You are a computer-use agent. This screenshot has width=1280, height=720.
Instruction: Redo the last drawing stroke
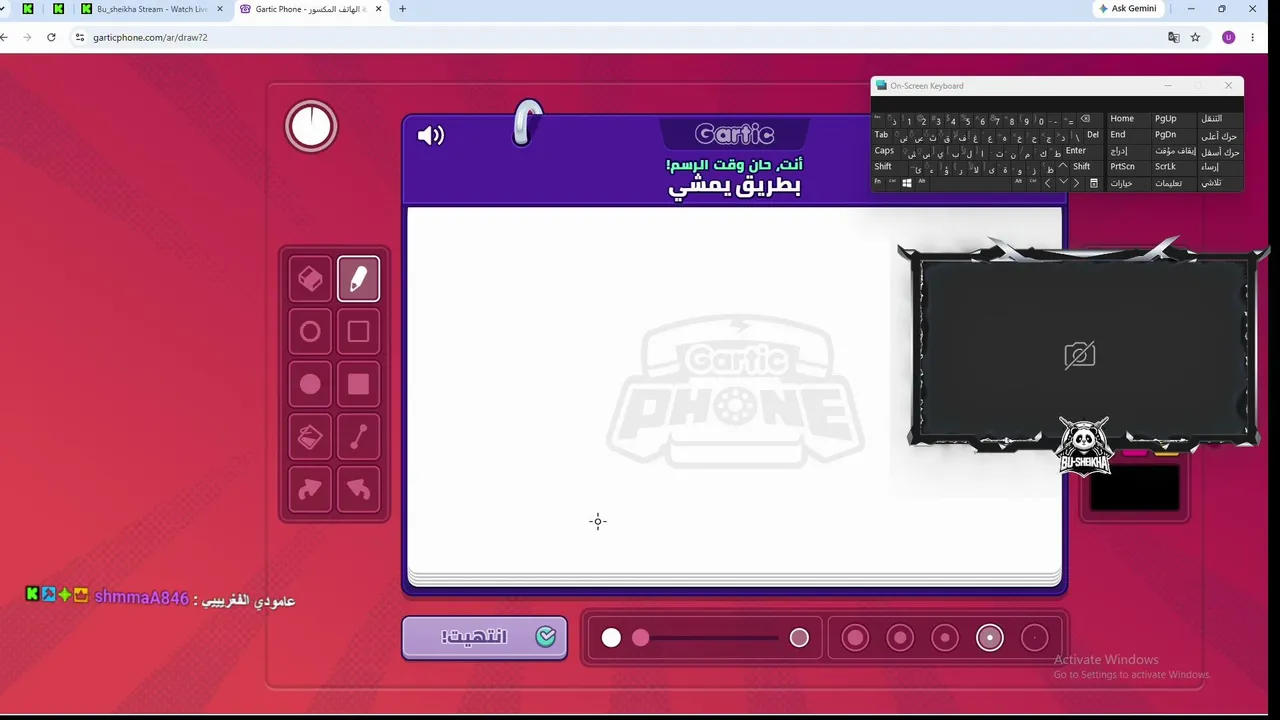tap(310, 489)
